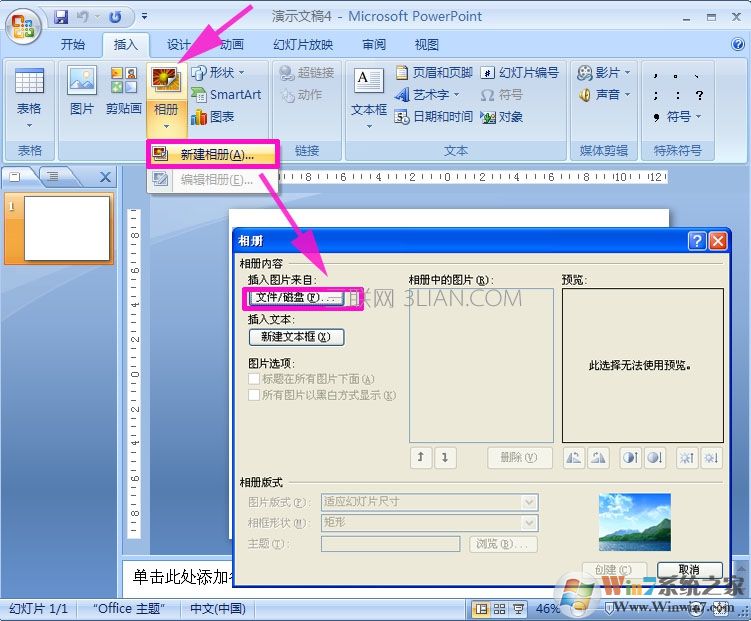Insert a SmartArt graphic

pyautogui.click(x=226, y=94)
